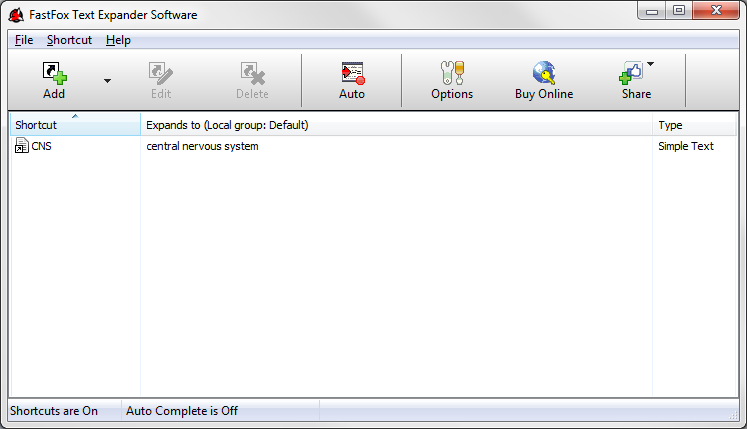The width and height of the screenshot is (747, 429).
Task: Open the Shortcut menu
Action: point(69,40)
